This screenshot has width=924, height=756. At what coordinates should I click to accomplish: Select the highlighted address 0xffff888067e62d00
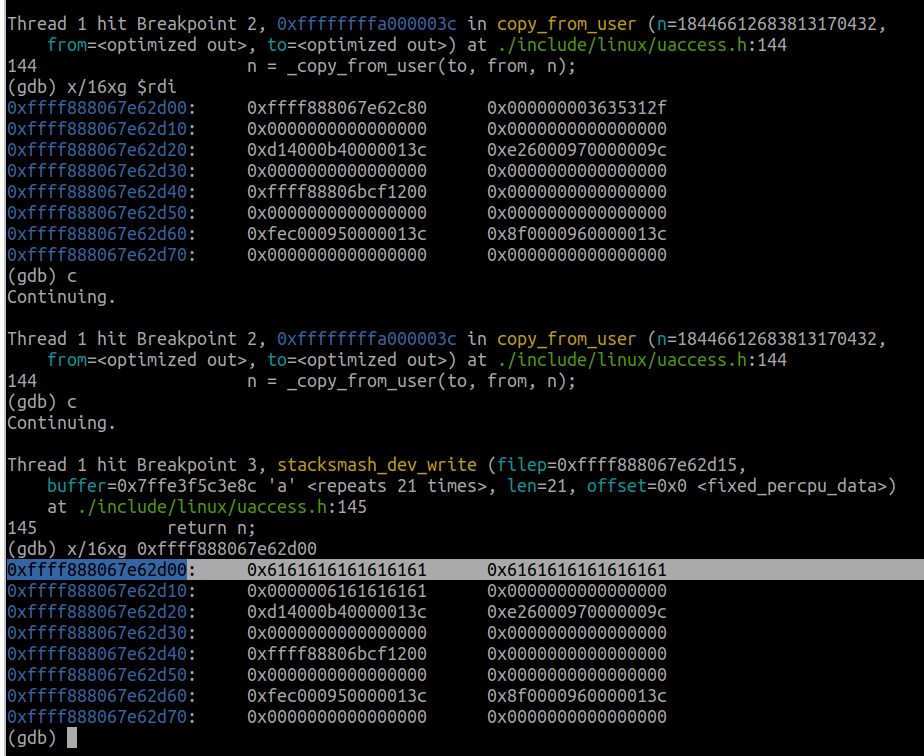[x=97, y=570]
